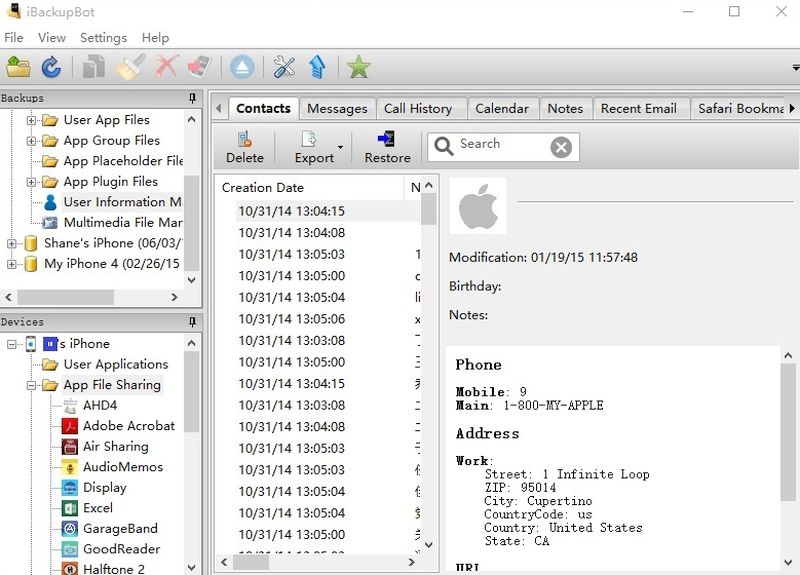Open the Recent Email tab
The height and width of the screenshot is (575, 800).
point(639,108)
